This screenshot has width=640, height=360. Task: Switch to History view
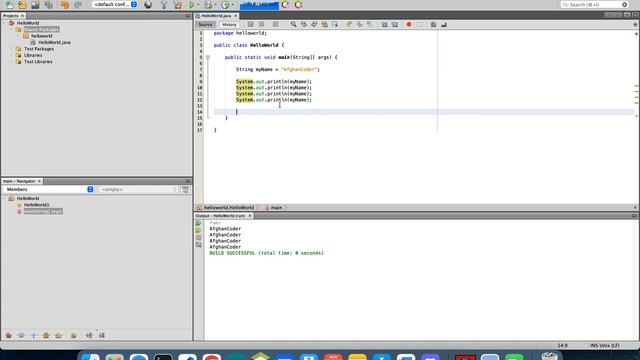coord(229,24)
